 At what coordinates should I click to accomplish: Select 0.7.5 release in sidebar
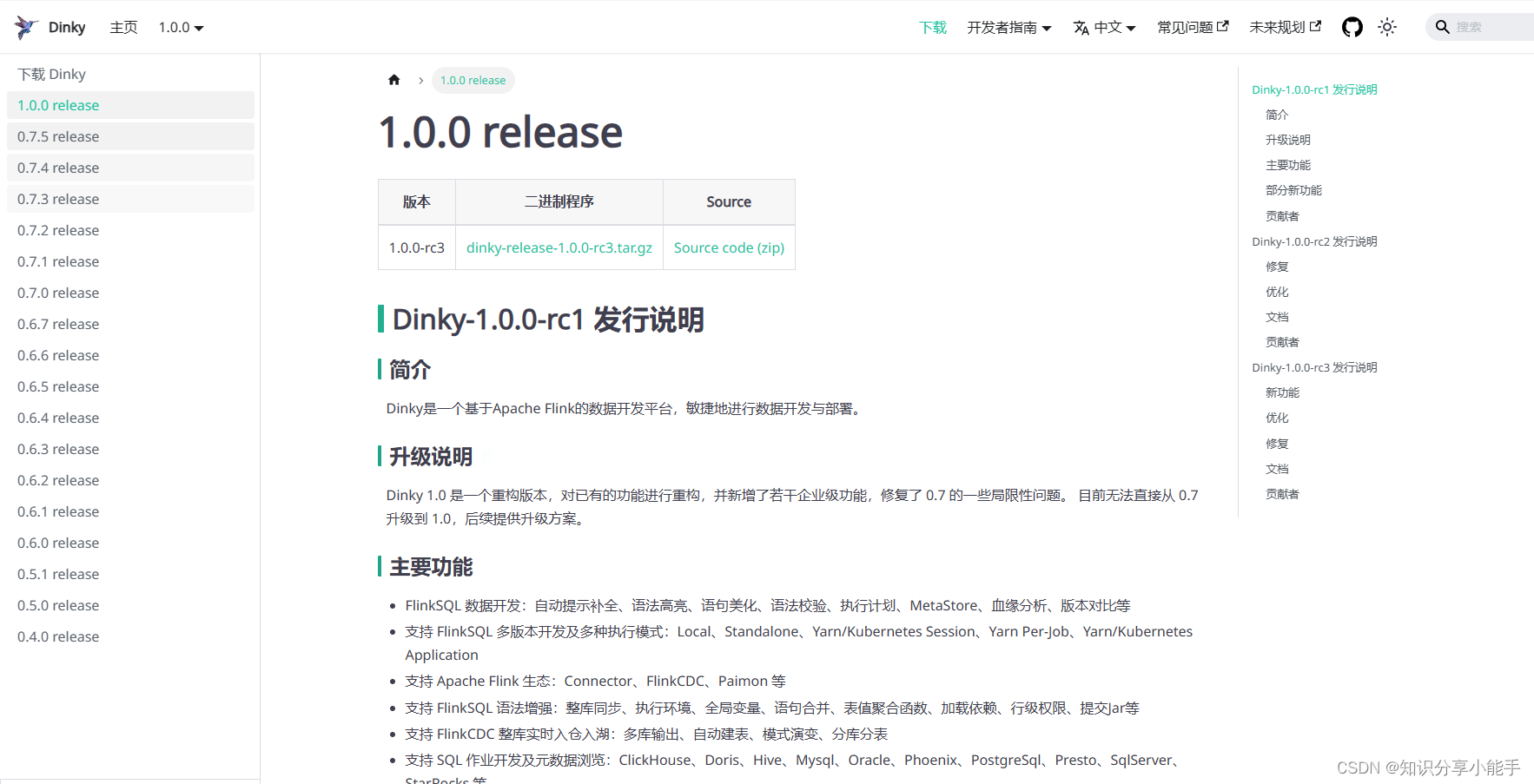(130, 136)
